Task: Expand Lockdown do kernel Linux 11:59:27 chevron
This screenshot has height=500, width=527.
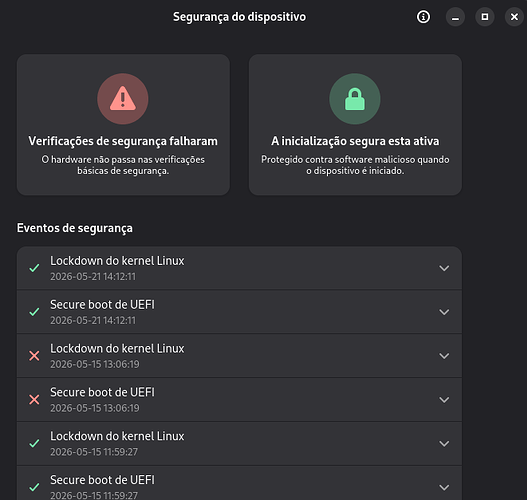Action: pyautogui.click(x=444, y=444)
